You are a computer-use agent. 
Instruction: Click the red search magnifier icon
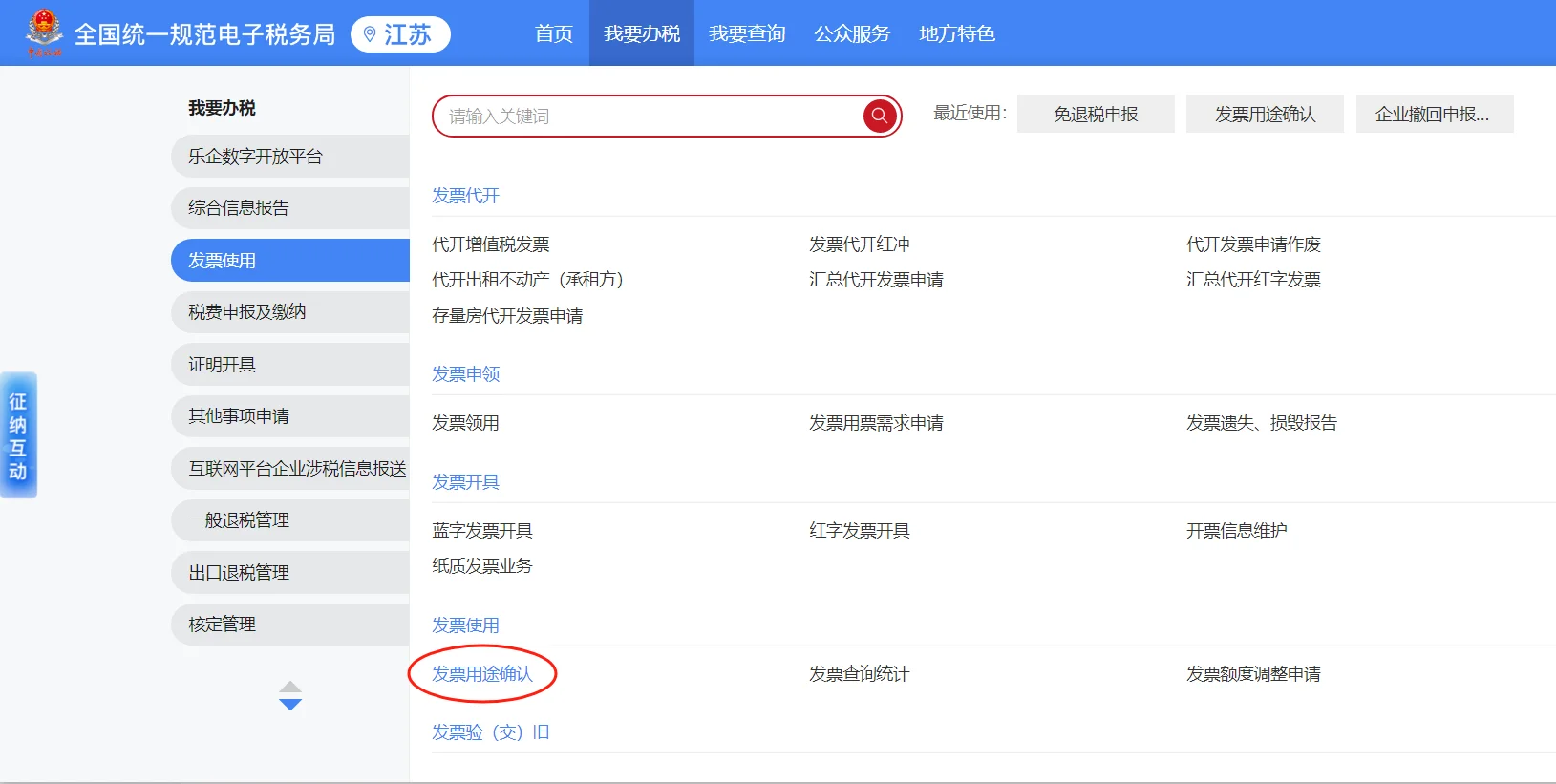pyautogui.click(x=880, y=116)
